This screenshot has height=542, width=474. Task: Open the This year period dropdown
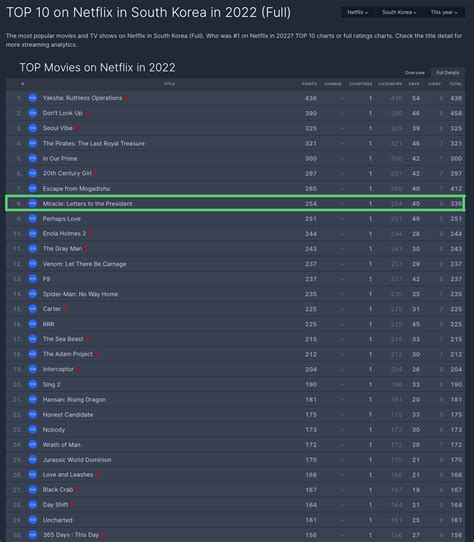point(444,12)
